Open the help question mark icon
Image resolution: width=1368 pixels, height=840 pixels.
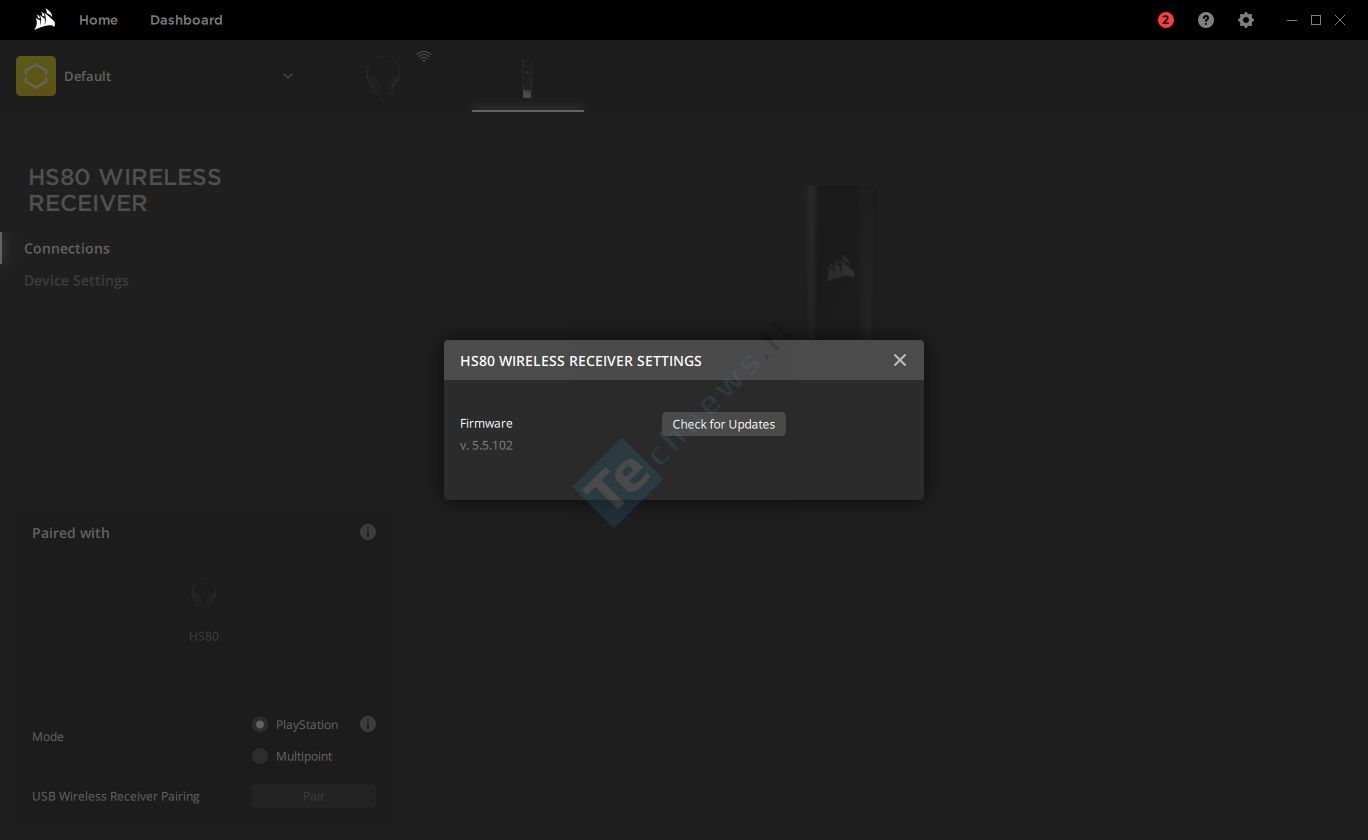click(1206, 20)
